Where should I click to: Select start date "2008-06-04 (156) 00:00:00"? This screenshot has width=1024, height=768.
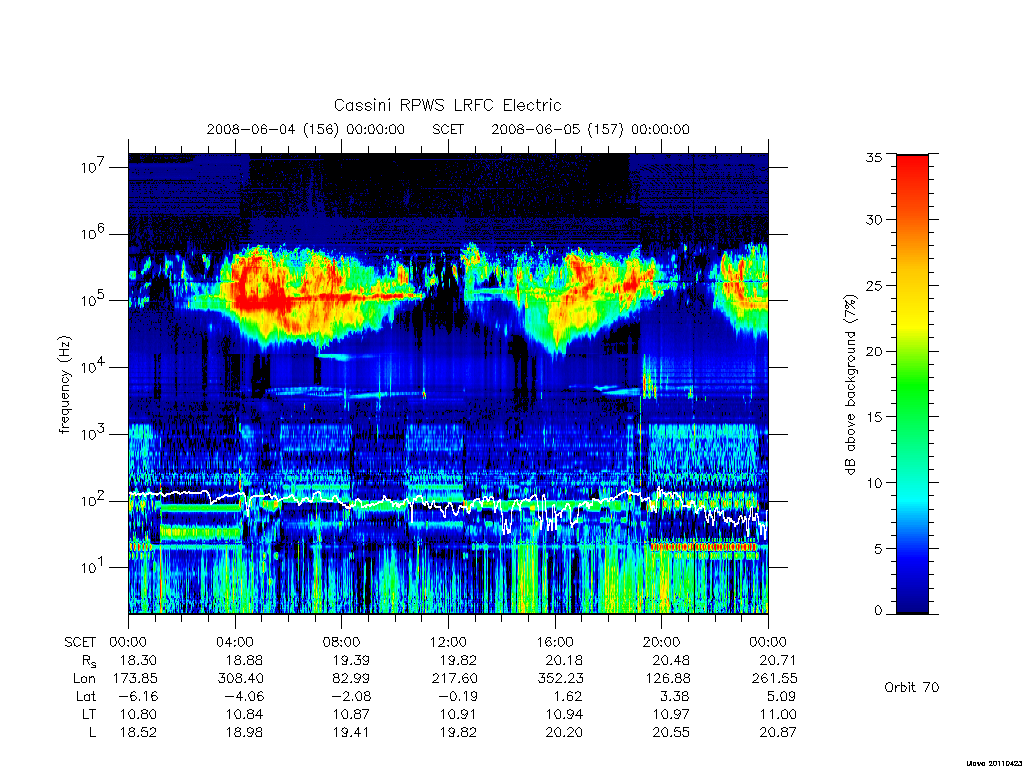[x=306, y=129]
